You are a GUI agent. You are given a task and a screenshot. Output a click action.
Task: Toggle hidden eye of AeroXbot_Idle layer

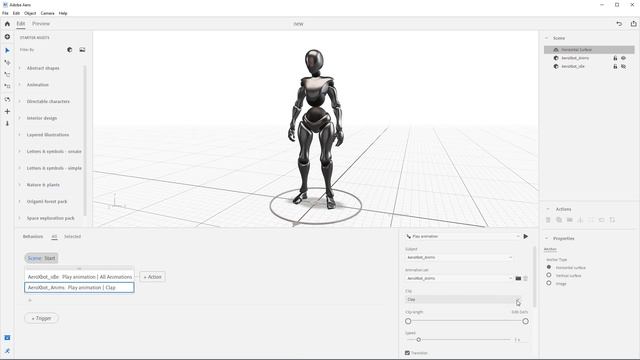click(623, 66)
